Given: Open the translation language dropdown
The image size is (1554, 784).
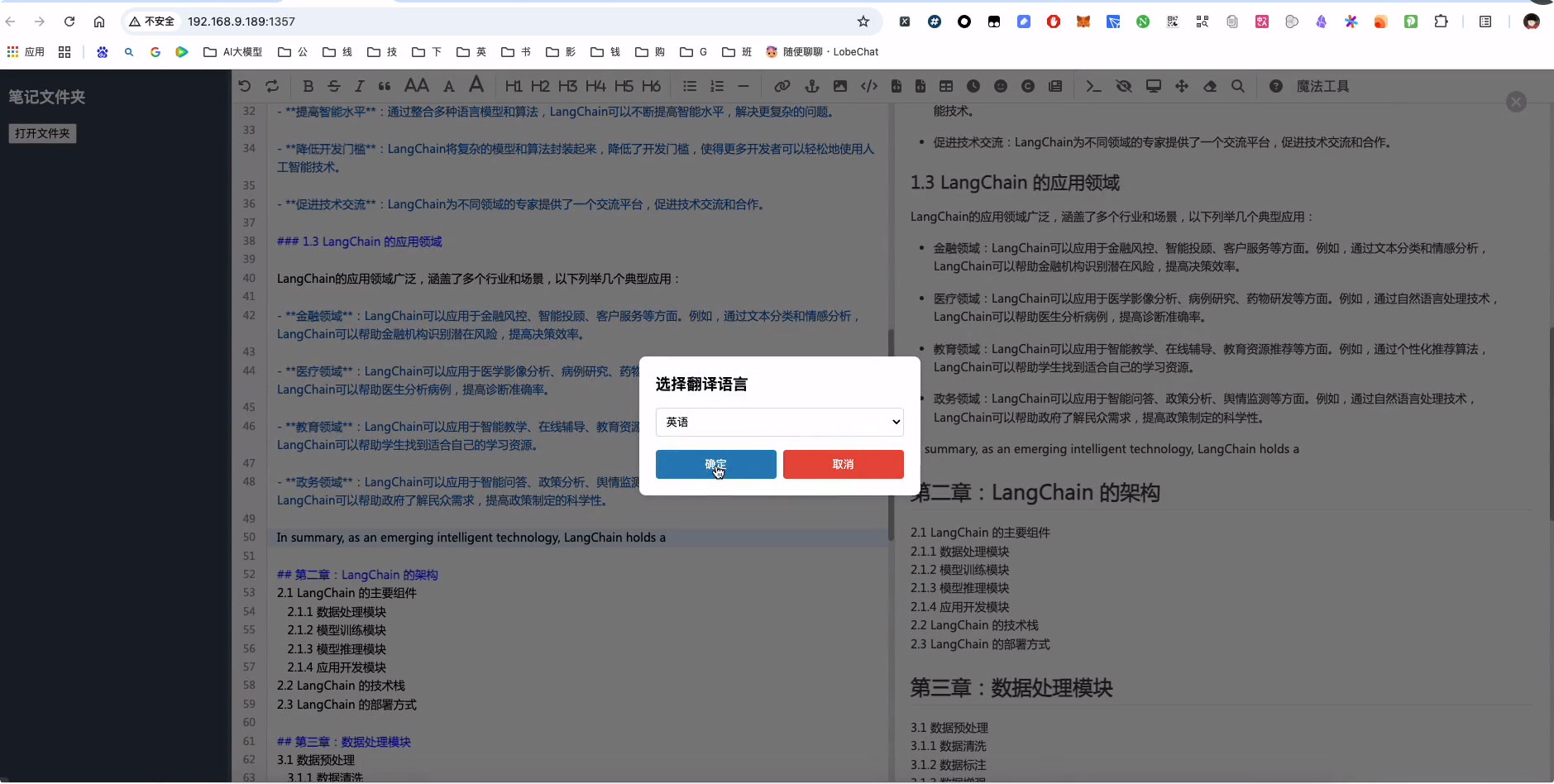Looking at the screenshot, I should tap(778, 422).
